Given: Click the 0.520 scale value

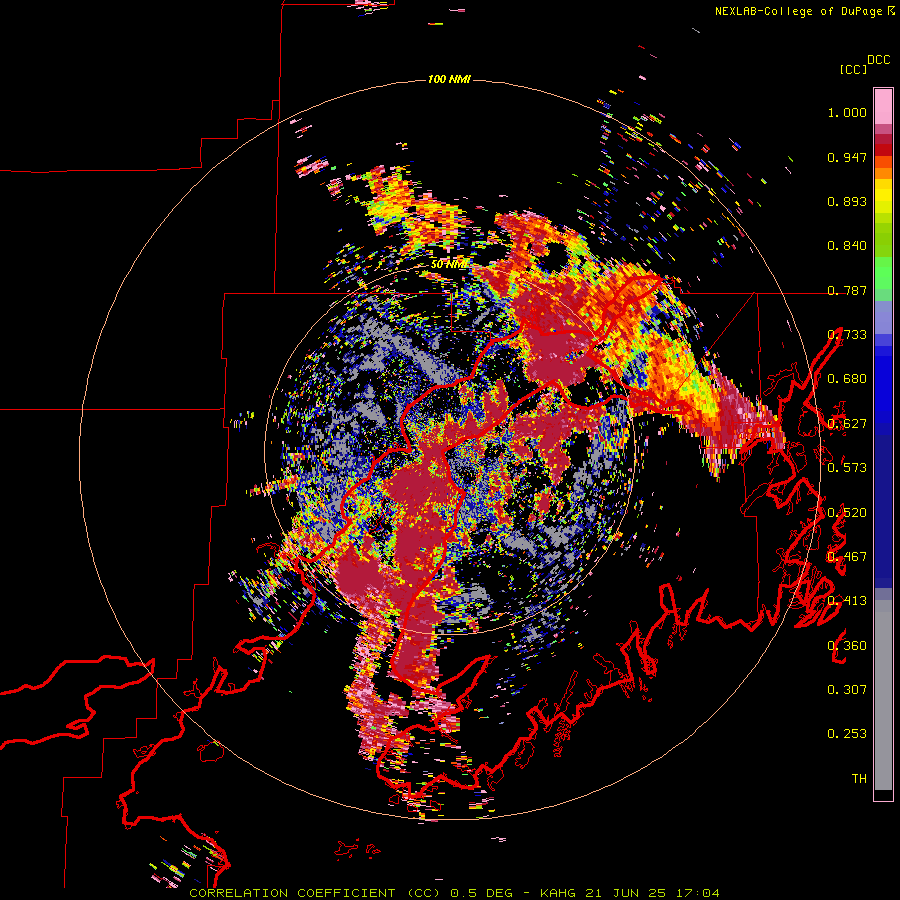Looking at the screenshot, I should [x=847, y=513].
